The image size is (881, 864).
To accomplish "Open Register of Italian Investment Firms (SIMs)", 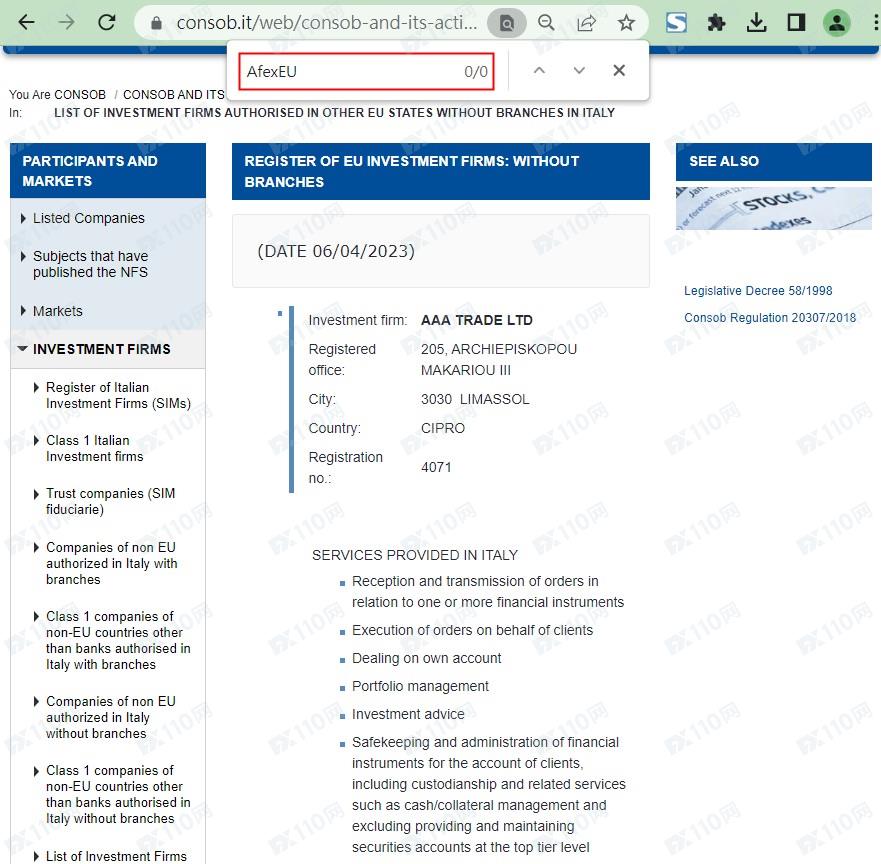I will [117, 395].
